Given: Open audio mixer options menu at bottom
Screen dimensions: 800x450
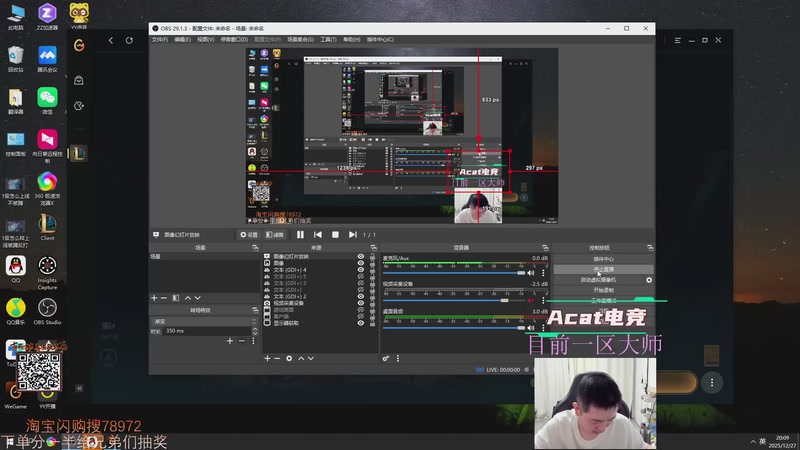Looking at the screenshot, I should 398,359.
